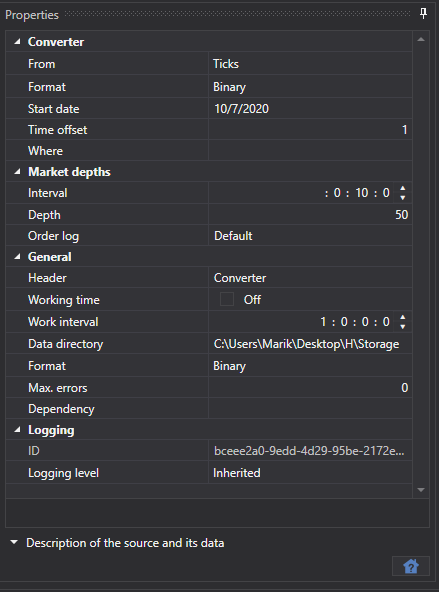
Task: Select the Interval property label
Action: coord(48,193)
